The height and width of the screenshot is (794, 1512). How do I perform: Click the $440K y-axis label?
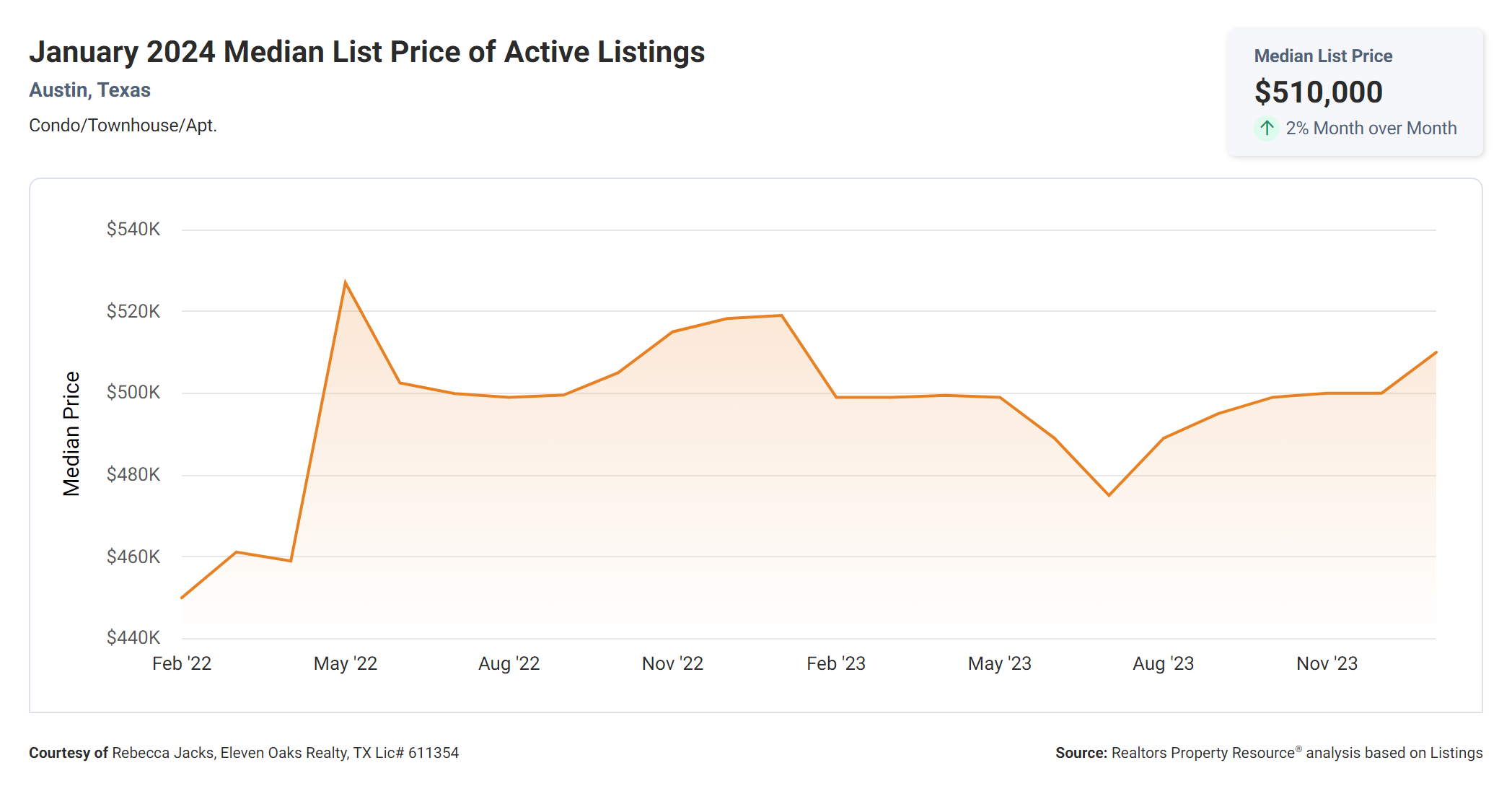(x=133, y=637)
